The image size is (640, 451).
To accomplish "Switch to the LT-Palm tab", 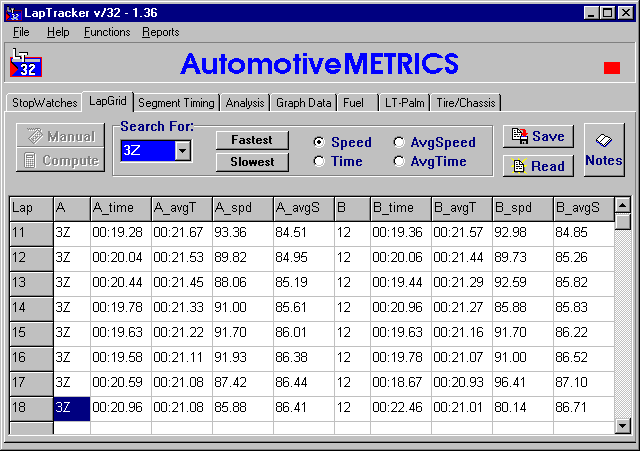I will pos(404,103).
